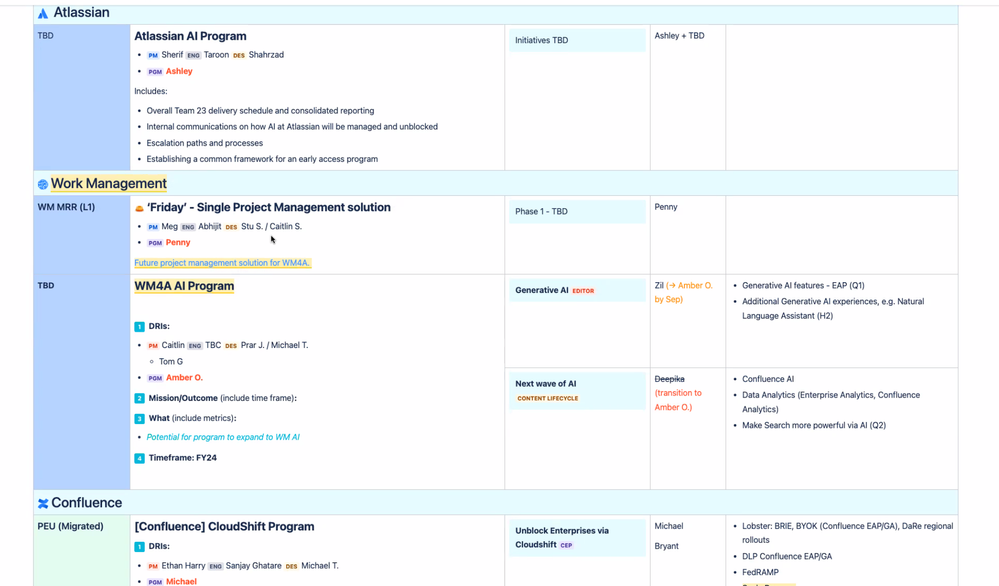Click the EDITOR status lozenge
The image size is (999, 586).
[583, 291]
